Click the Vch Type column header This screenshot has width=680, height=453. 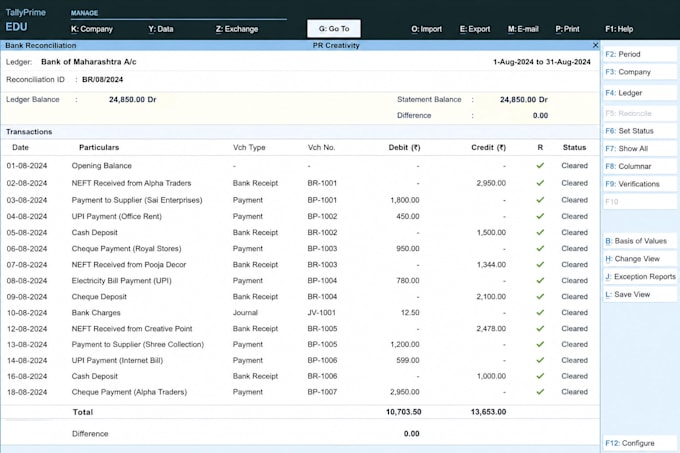coord(249,147)
